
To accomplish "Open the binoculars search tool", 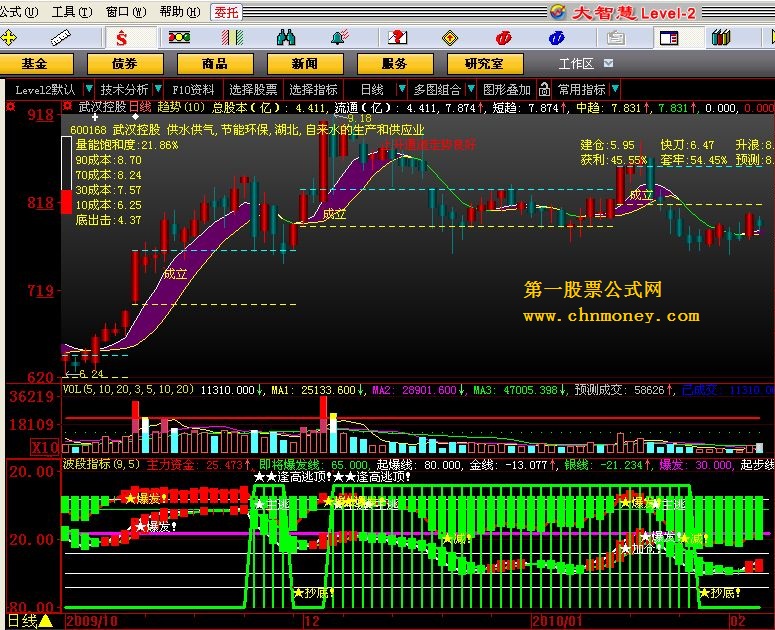I will coord(286,38).
